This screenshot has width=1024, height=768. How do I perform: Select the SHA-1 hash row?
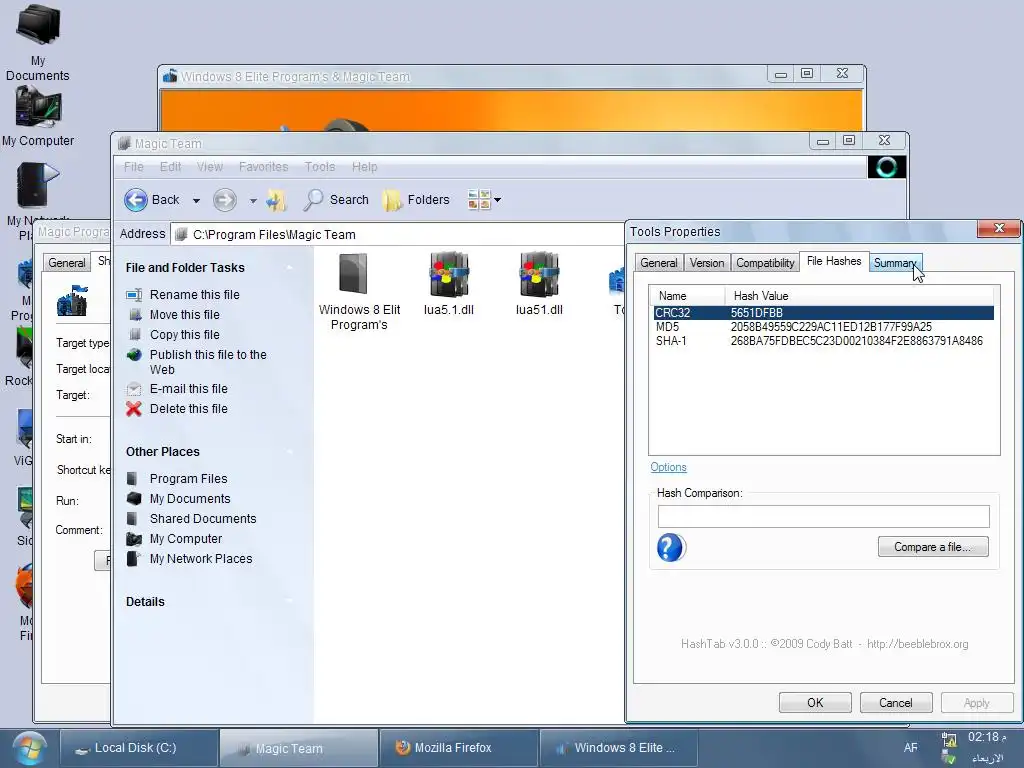pyautogui.click(x=824, y=341)
